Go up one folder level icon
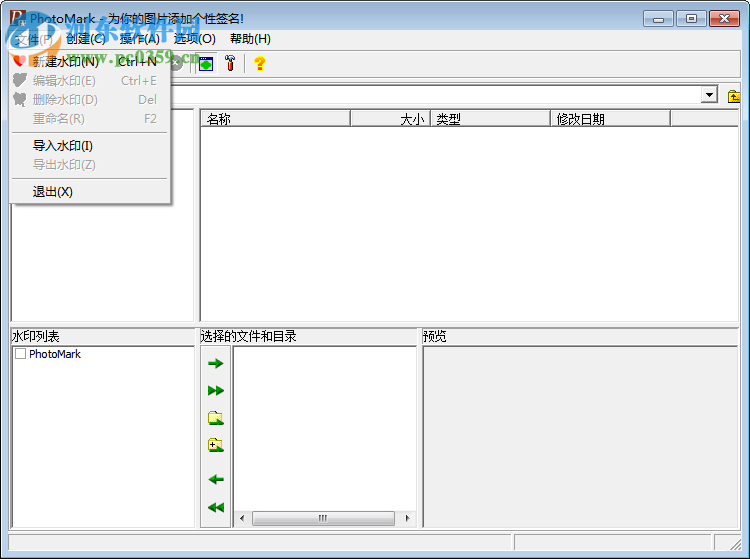 click(733, 96)
